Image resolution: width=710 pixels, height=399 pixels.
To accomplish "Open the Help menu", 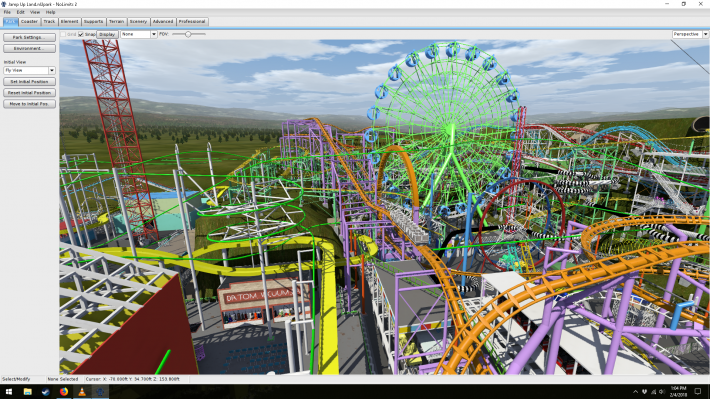I will click(50, 12).
